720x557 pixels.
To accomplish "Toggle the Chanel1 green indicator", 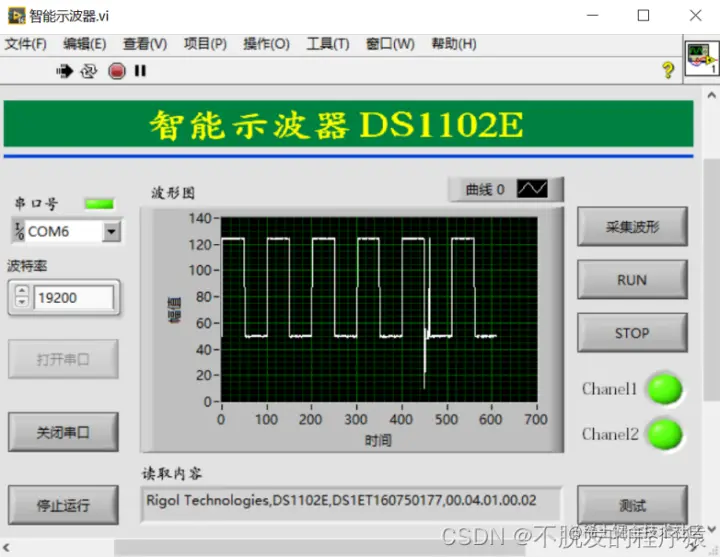I will [664, 389].
